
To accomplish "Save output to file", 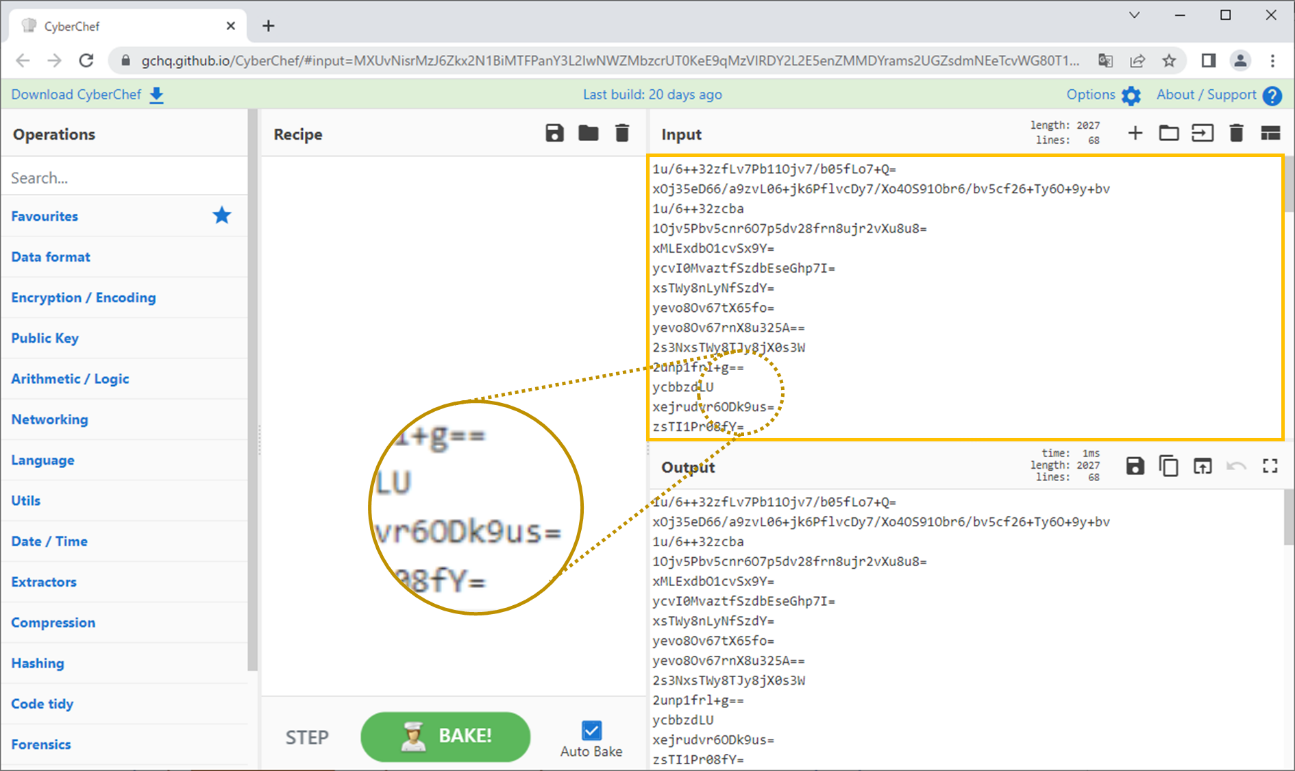I will point(1135,466).
